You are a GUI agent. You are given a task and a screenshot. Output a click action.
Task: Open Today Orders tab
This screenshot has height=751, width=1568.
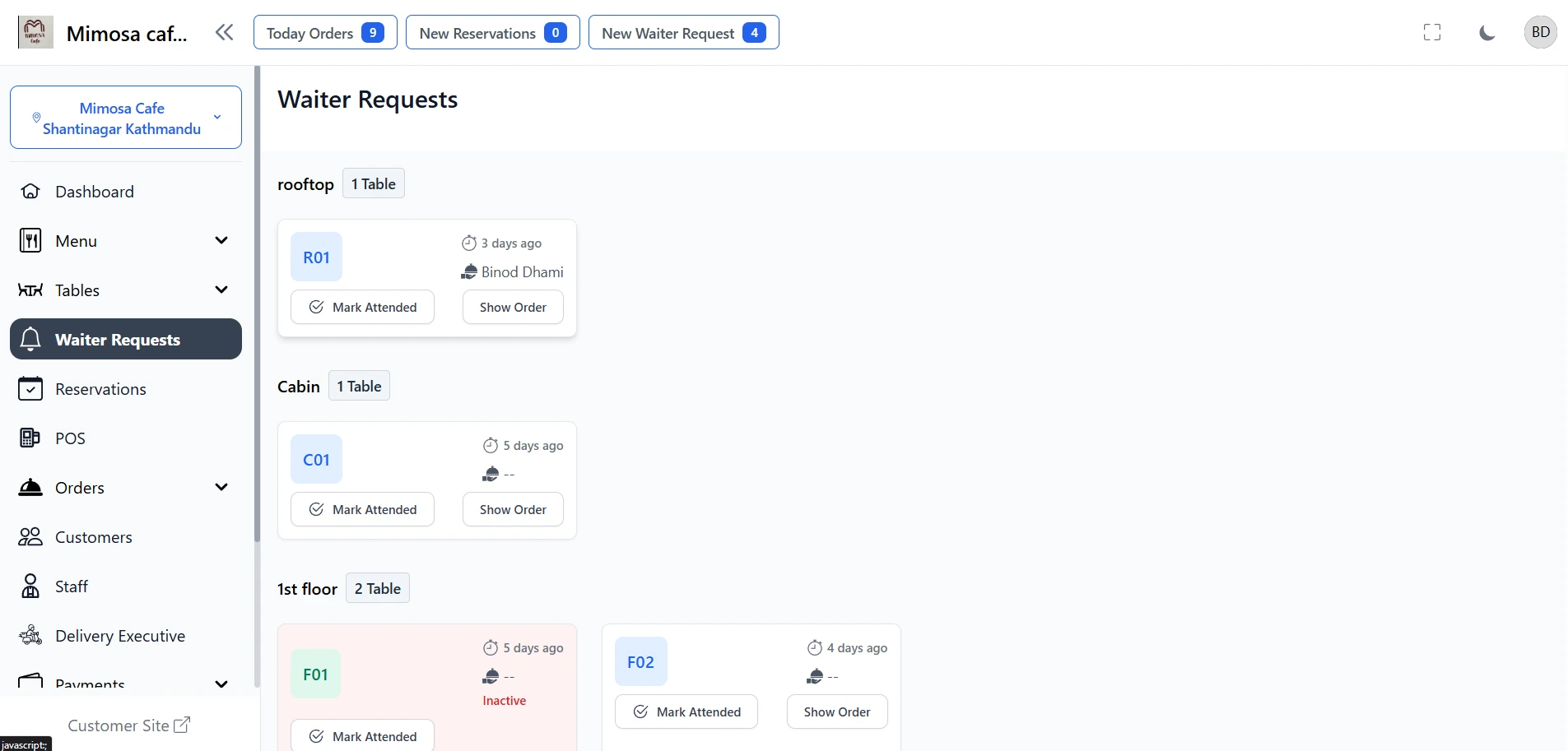[x=325, y=33]
